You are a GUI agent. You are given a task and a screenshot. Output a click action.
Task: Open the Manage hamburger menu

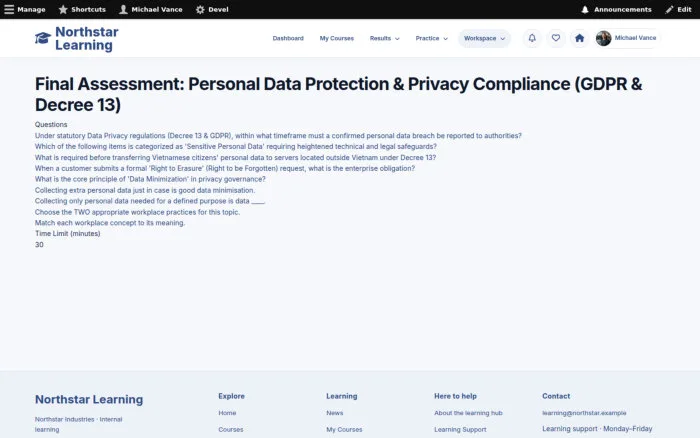pyautogui.click(x=25, y=9)
